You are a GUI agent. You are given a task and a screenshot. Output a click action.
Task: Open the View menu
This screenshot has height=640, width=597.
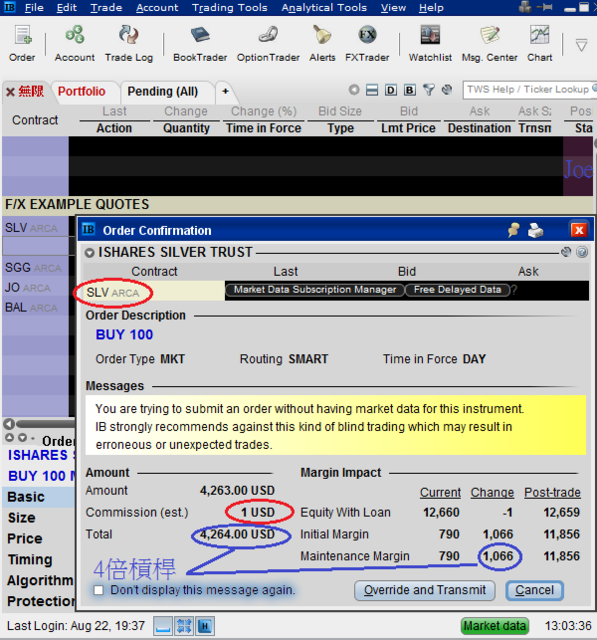coord(393,8)
